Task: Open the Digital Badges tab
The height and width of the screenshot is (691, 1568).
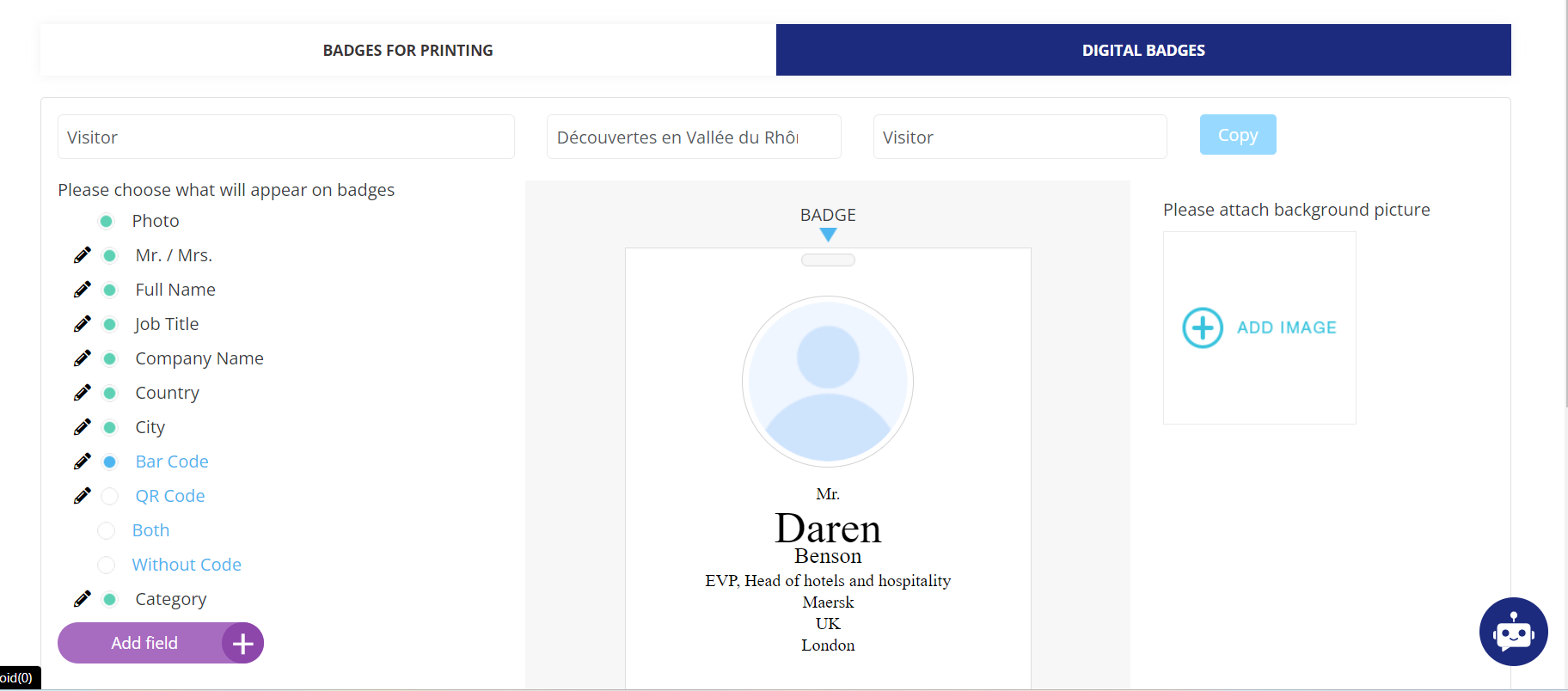Action: click(x=1142, y=50)
